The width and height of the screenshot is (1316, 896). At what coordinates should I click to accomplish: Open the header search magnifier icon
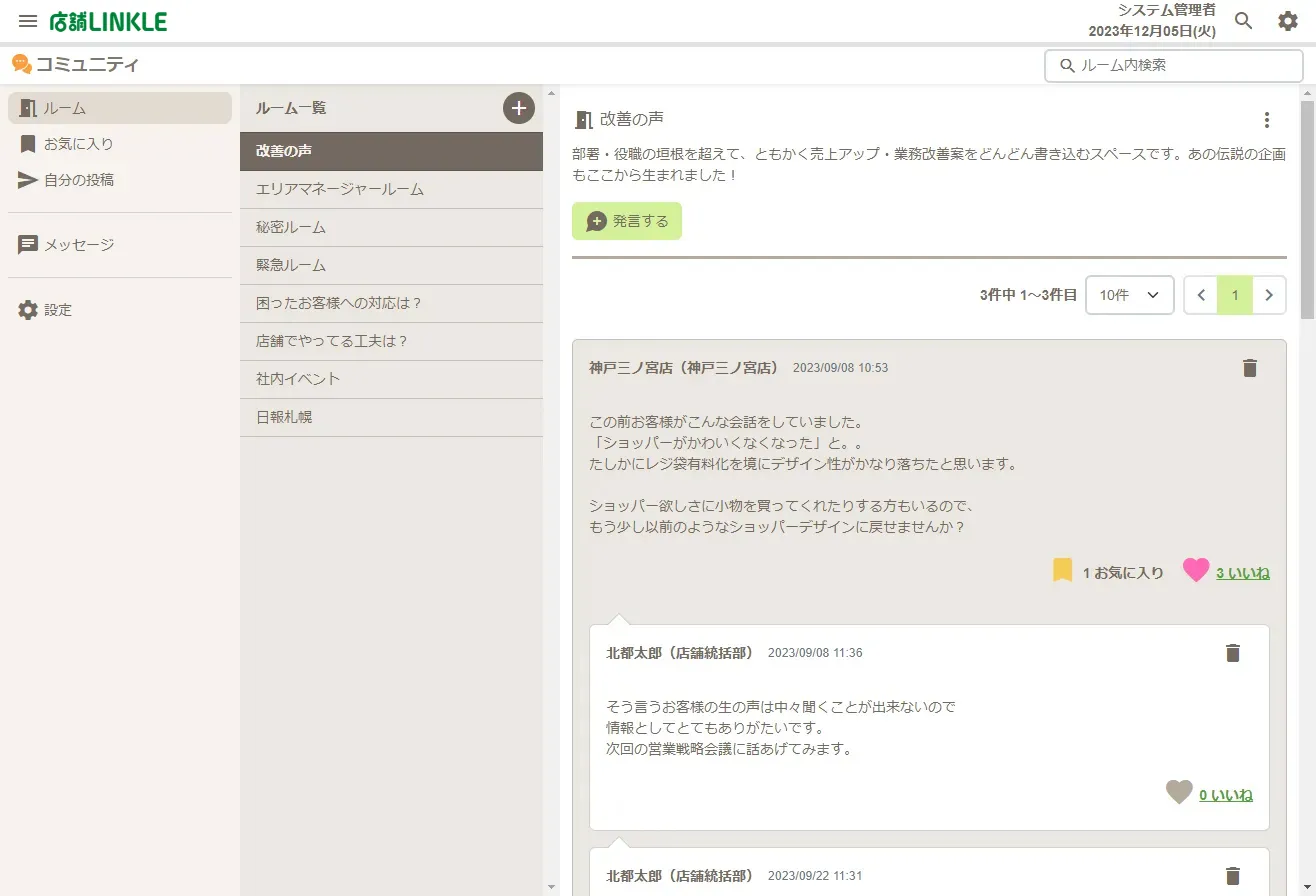1243,21
